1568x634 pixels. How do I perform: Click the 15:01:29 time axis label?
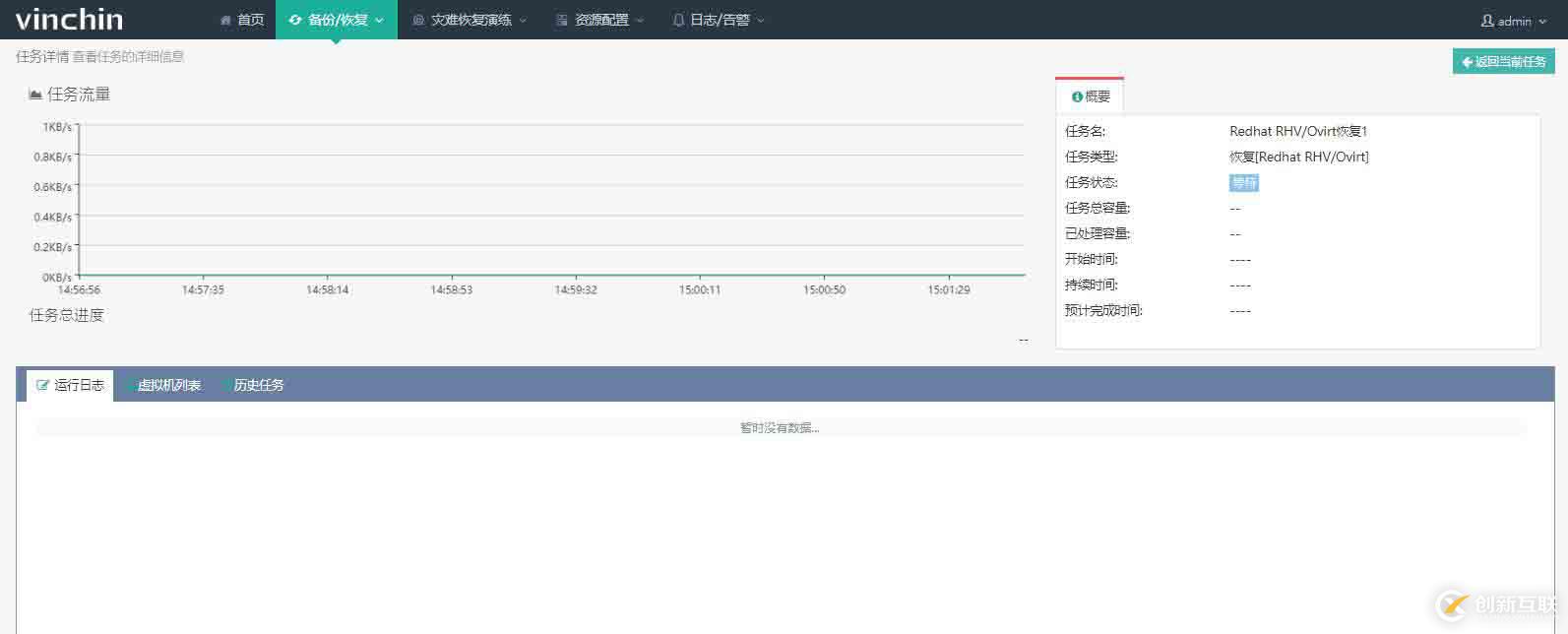(x=949, y=289)
